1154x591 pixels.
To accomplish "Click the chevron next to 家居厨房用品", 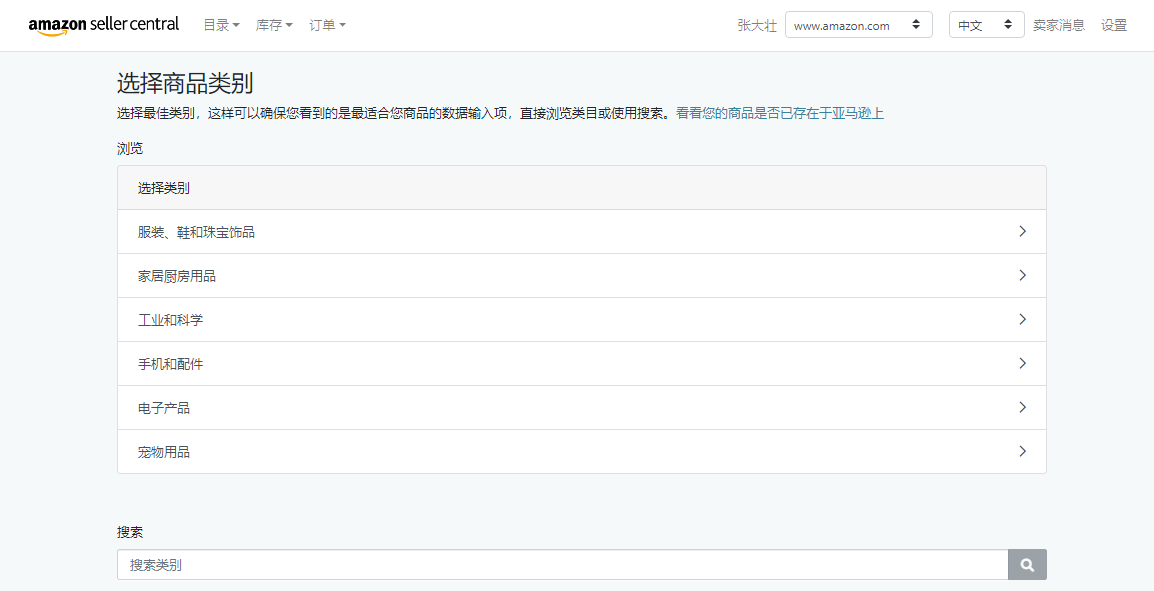I will 1022,275.
